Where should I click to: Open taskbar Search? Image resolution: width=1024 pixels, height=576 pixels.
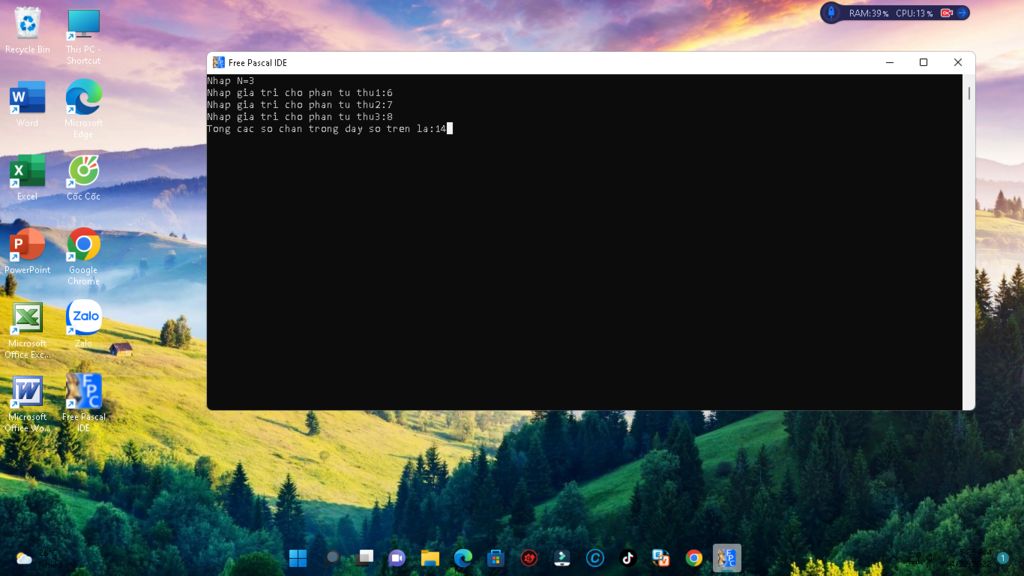pyautogui.click(x=332, y=557)
